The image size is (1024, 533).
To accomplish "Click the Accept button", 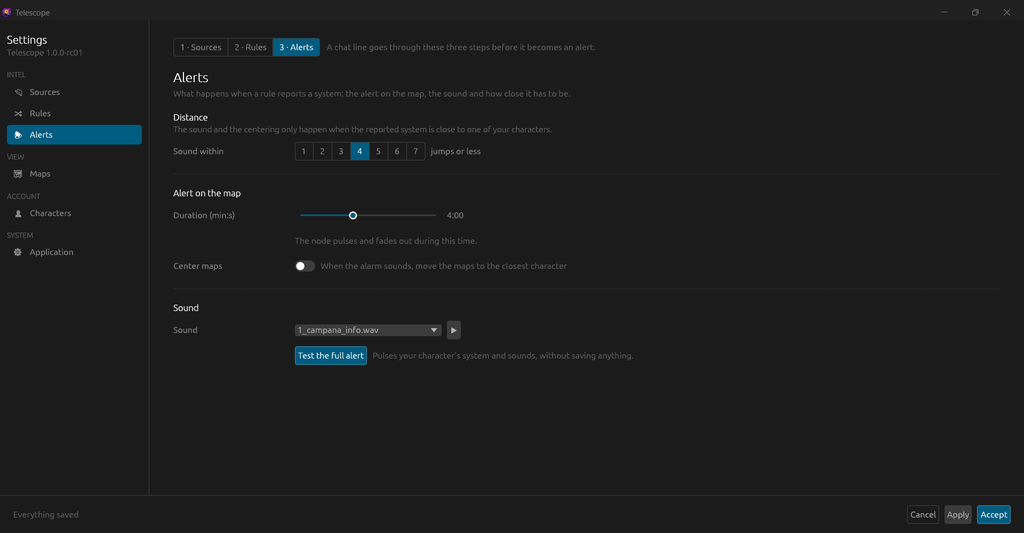I will [993, 515].
